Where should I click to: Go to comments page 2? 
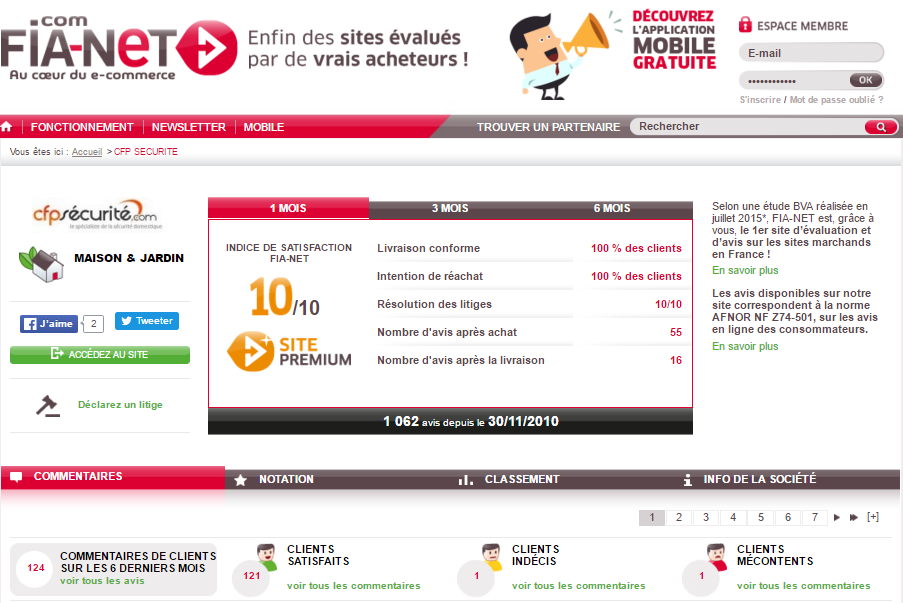coord(679,517)
